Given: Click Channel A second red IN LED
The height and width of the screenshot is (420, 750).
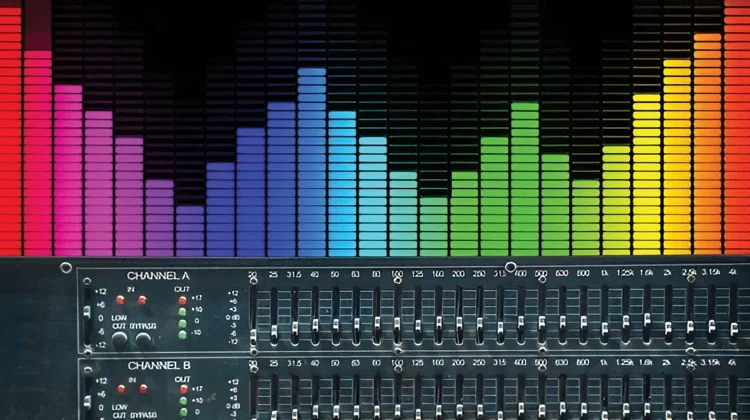Looking at the screenshot, I should (x=142, y=300).
